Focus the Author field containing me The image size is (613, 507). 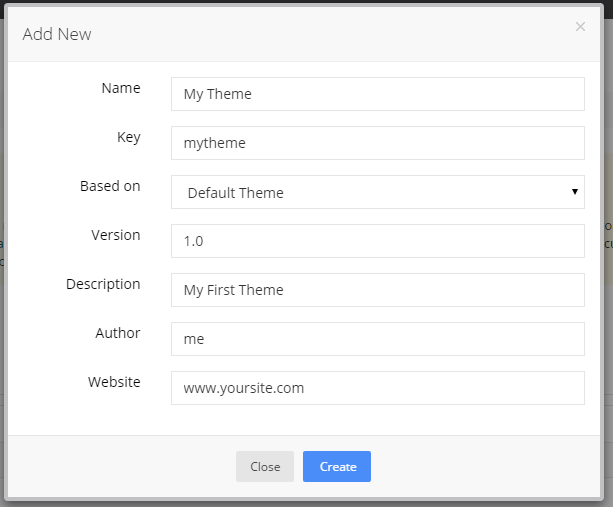click(x=377, y=339)
